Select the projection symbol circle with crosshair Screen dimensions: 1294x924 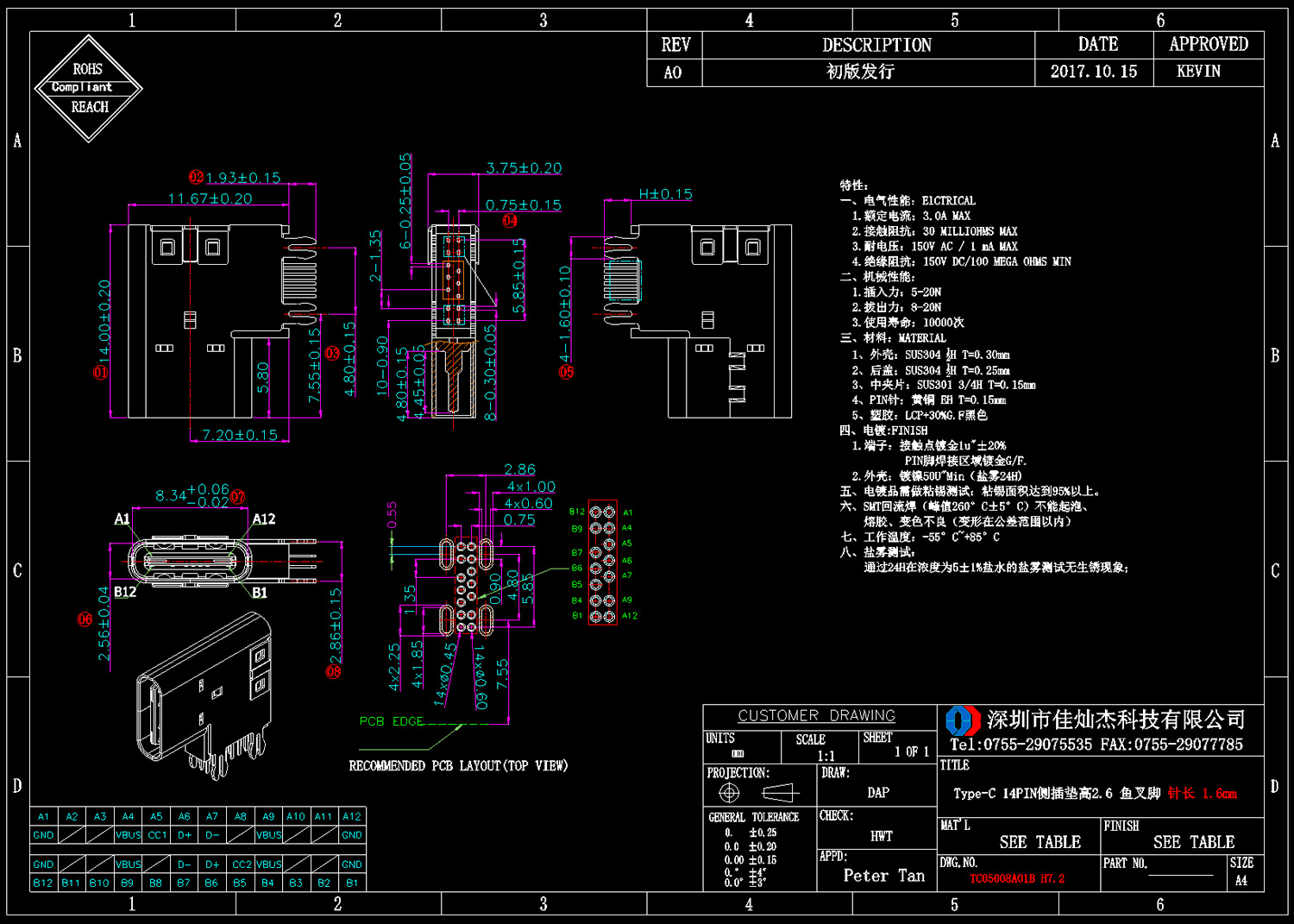coord(729,792)
